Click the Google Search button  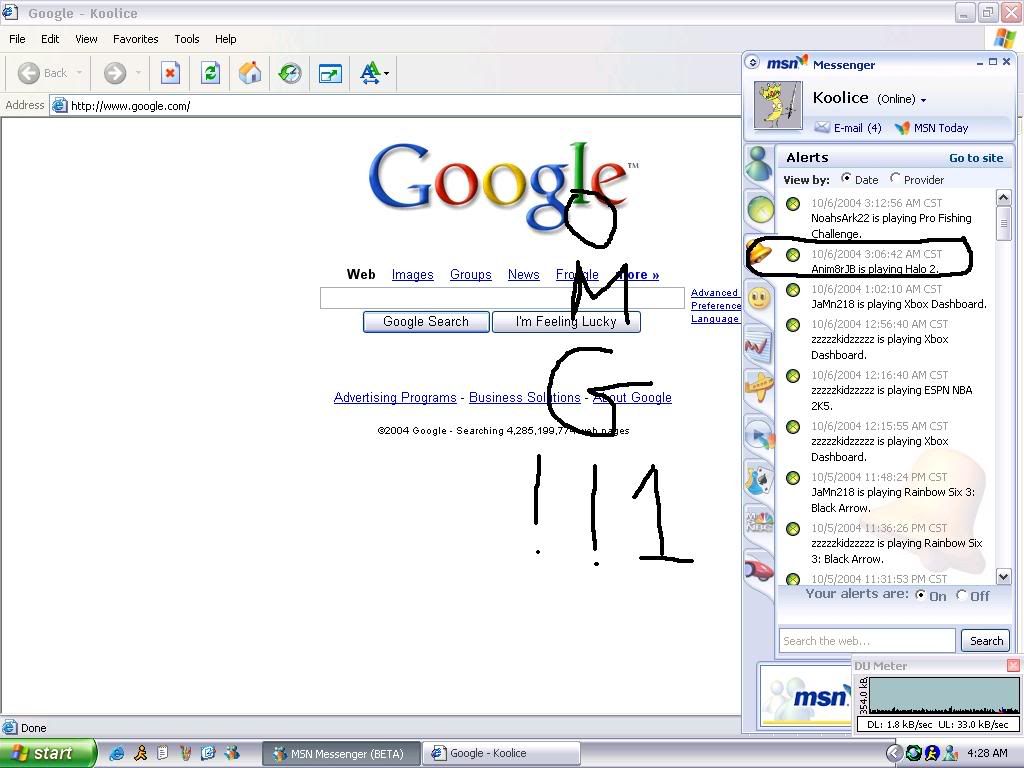(x=426, y=321)
